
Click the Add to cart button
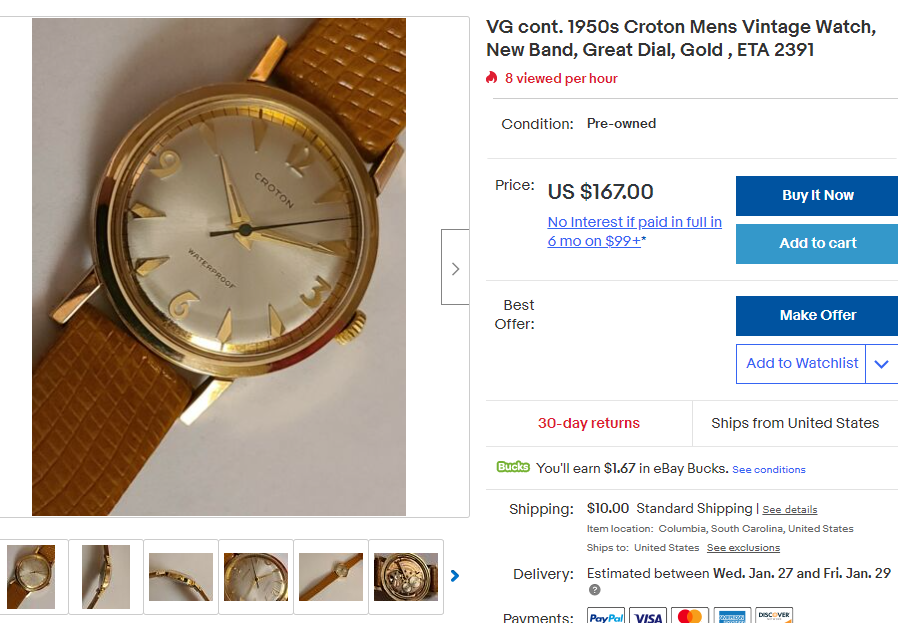(x=817, y=243)
